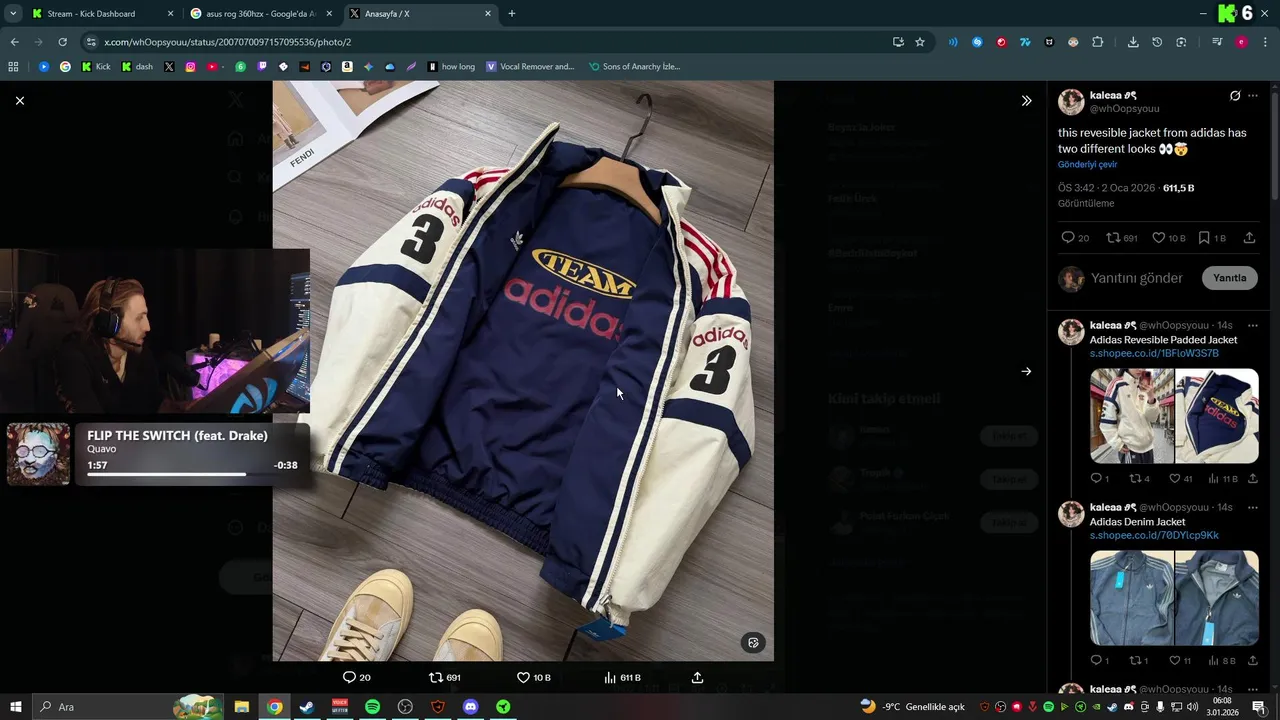Go back to the previous page
The height and width of the screenshot is (720, 1280).
14,42
